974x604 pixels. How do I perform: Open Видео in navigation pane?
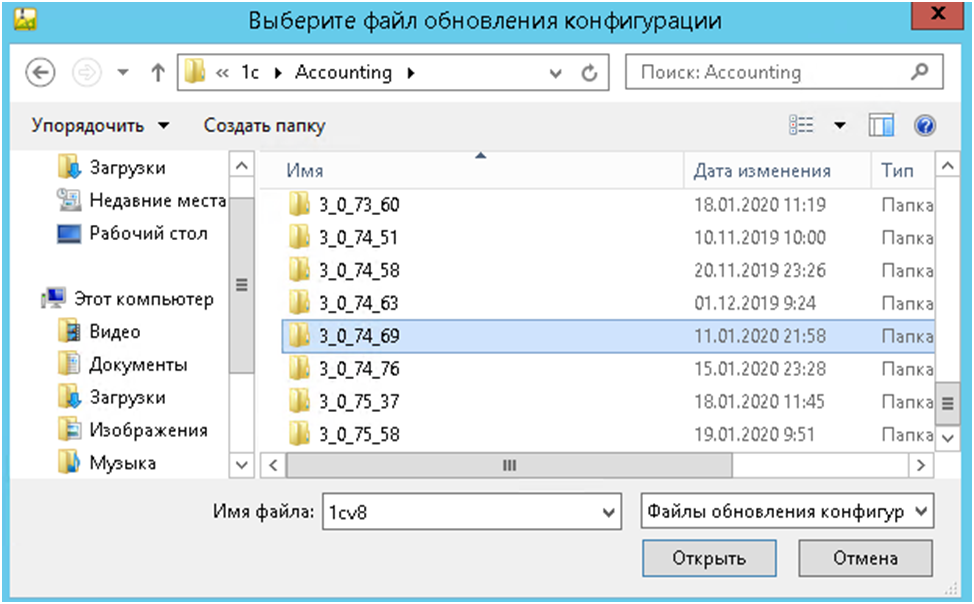pyautogui.click(x=99, y=332)
